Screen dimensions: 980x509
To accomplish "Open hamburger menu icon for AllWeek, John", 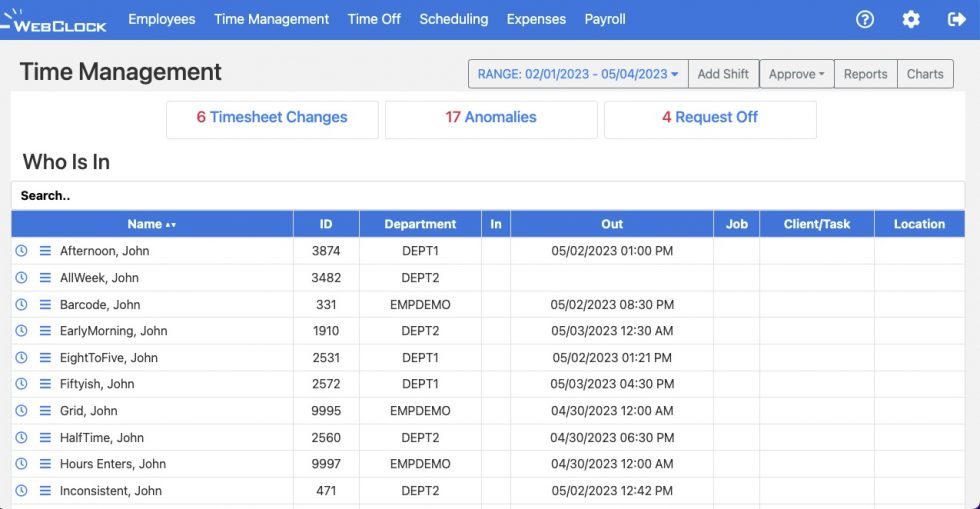I will (45, 278).
